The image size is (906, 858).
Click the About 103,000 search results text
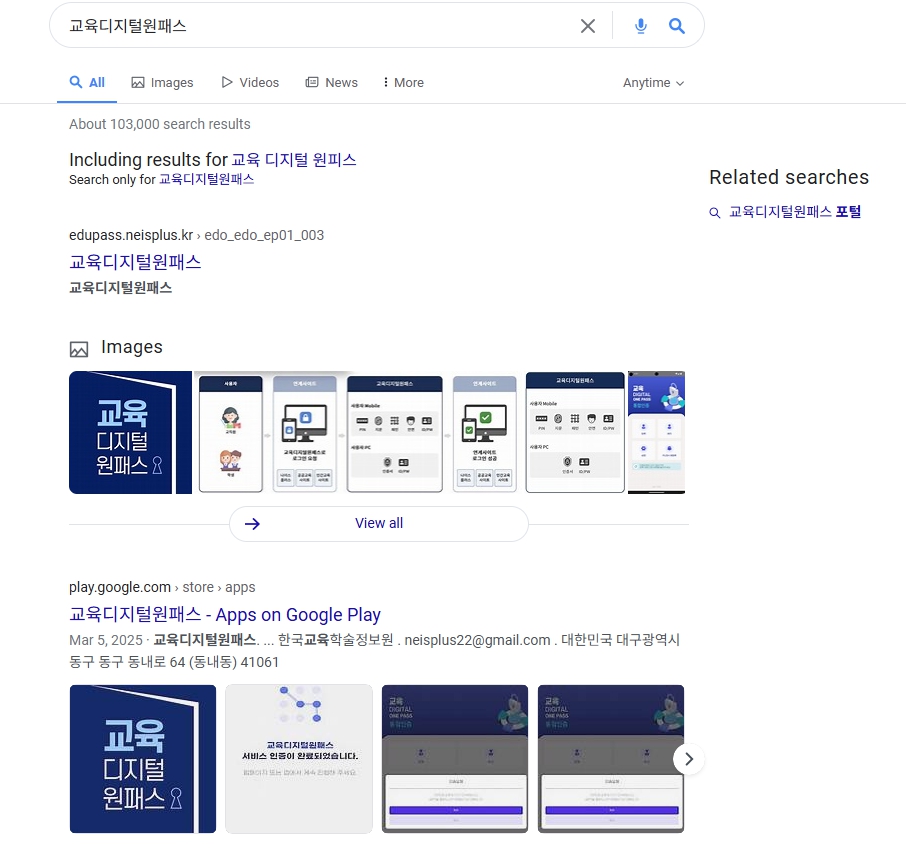(x=159, y=124)
